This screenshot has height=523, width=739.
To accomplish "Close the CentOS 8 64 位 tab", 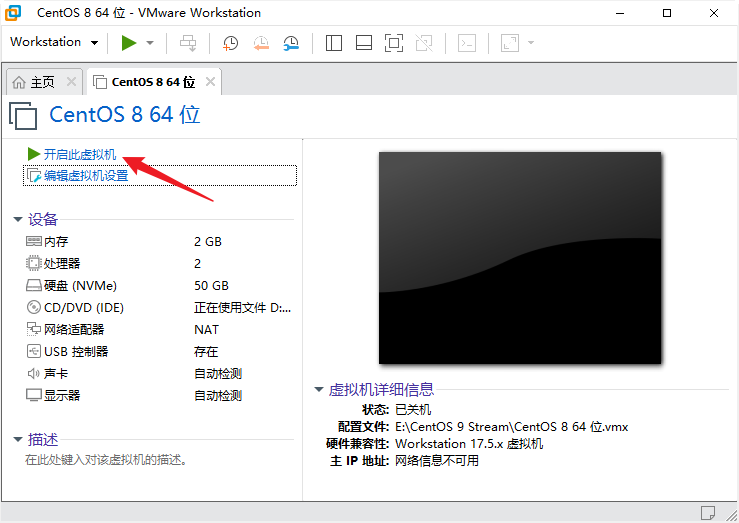I will tap(210, 82).
